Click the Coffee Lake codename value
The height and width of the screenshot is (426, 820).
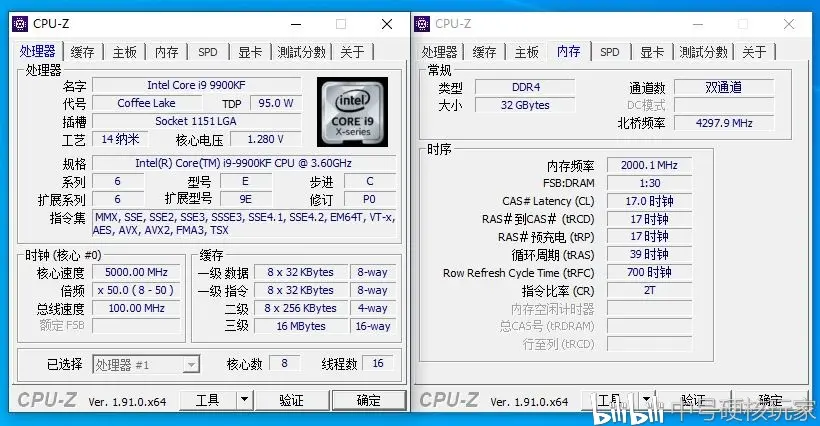pos(146,103)
